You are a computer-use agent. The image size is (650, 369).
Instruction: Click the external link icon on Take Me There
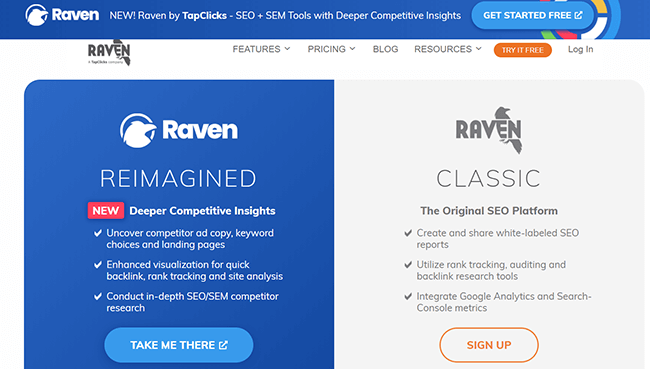point(223,345)
